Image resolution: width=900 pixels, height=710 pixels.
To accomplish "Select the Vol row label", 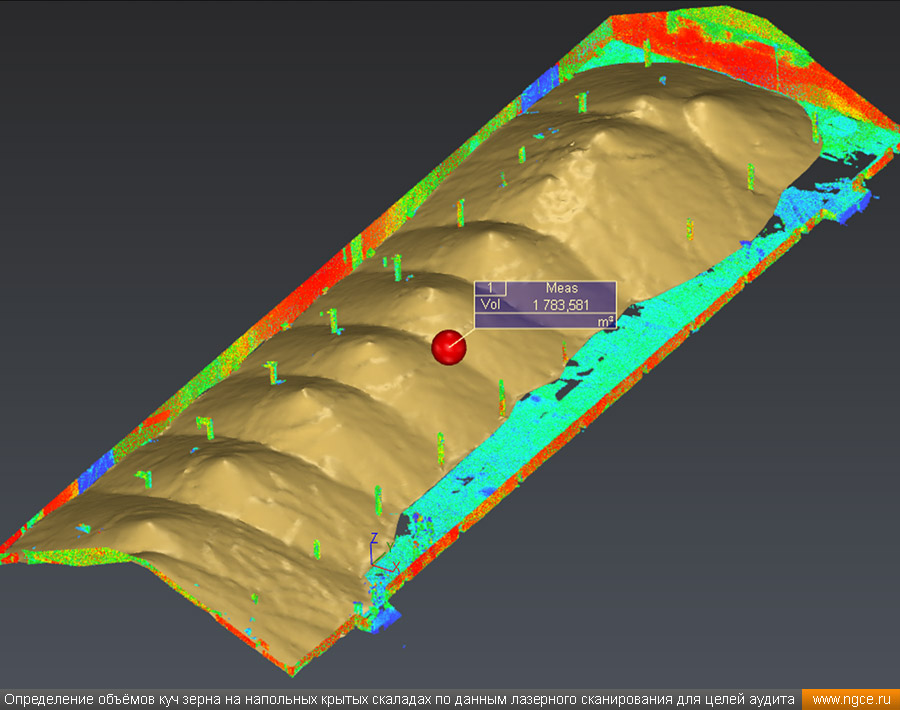I will pos(490,305).
